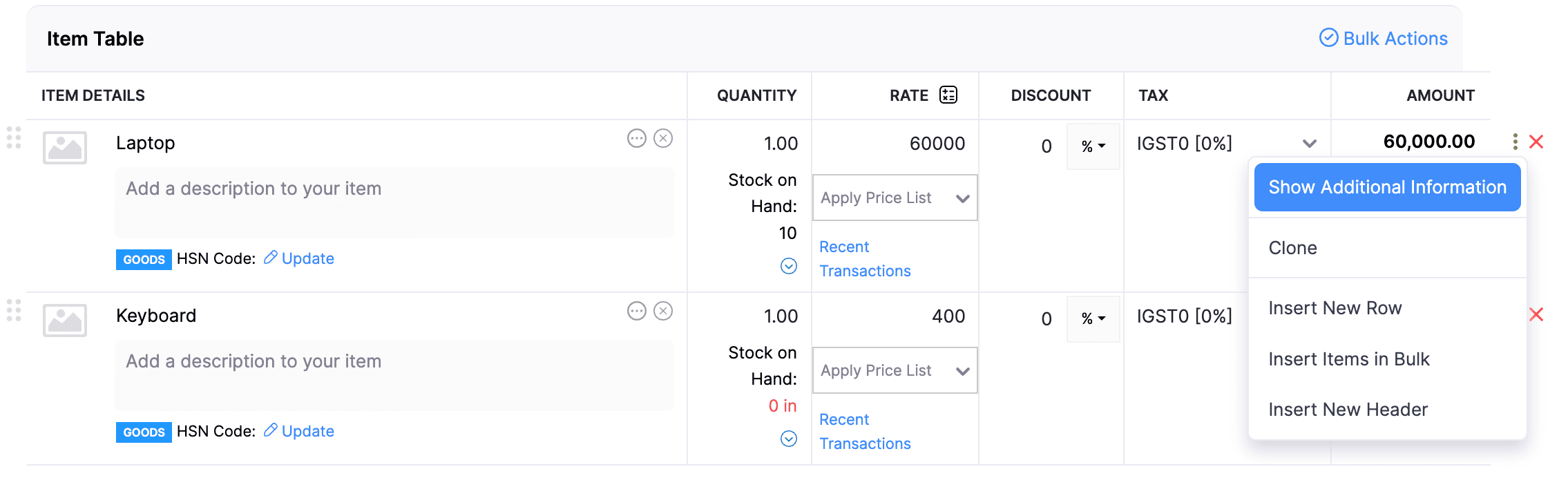Viewport: 1568px width, 478px height.
Task: Click the more options icon on Laptop item
Action: point(636,138)
